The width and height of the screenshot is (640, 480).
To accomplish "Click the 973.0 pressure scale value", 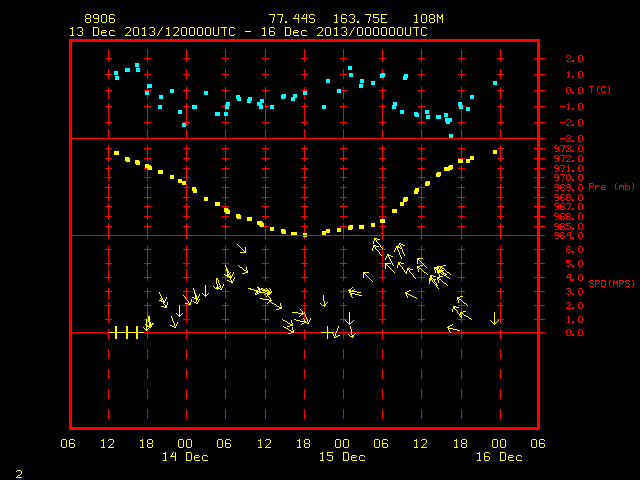I will pos(568,149).
